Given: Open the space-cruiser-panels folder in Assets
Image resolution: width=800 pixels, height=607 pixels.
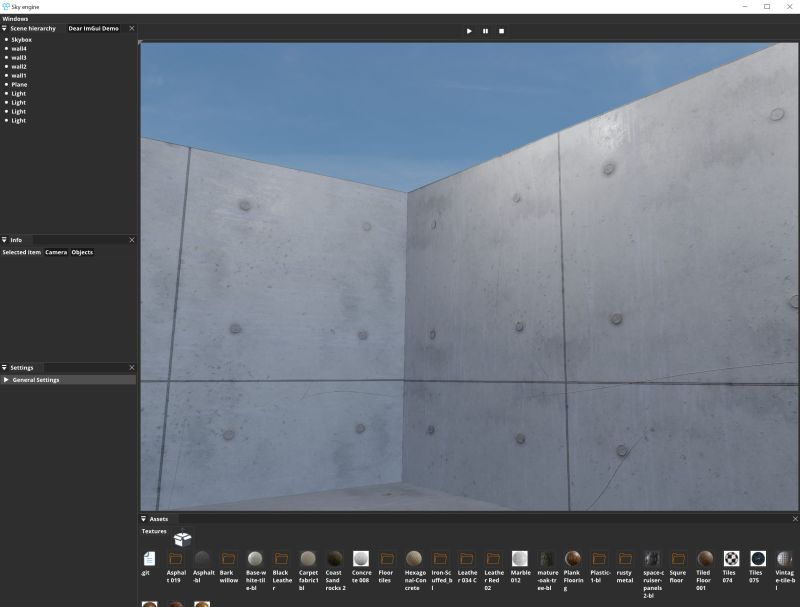Looking at the screenshot, I should [651, 560].
